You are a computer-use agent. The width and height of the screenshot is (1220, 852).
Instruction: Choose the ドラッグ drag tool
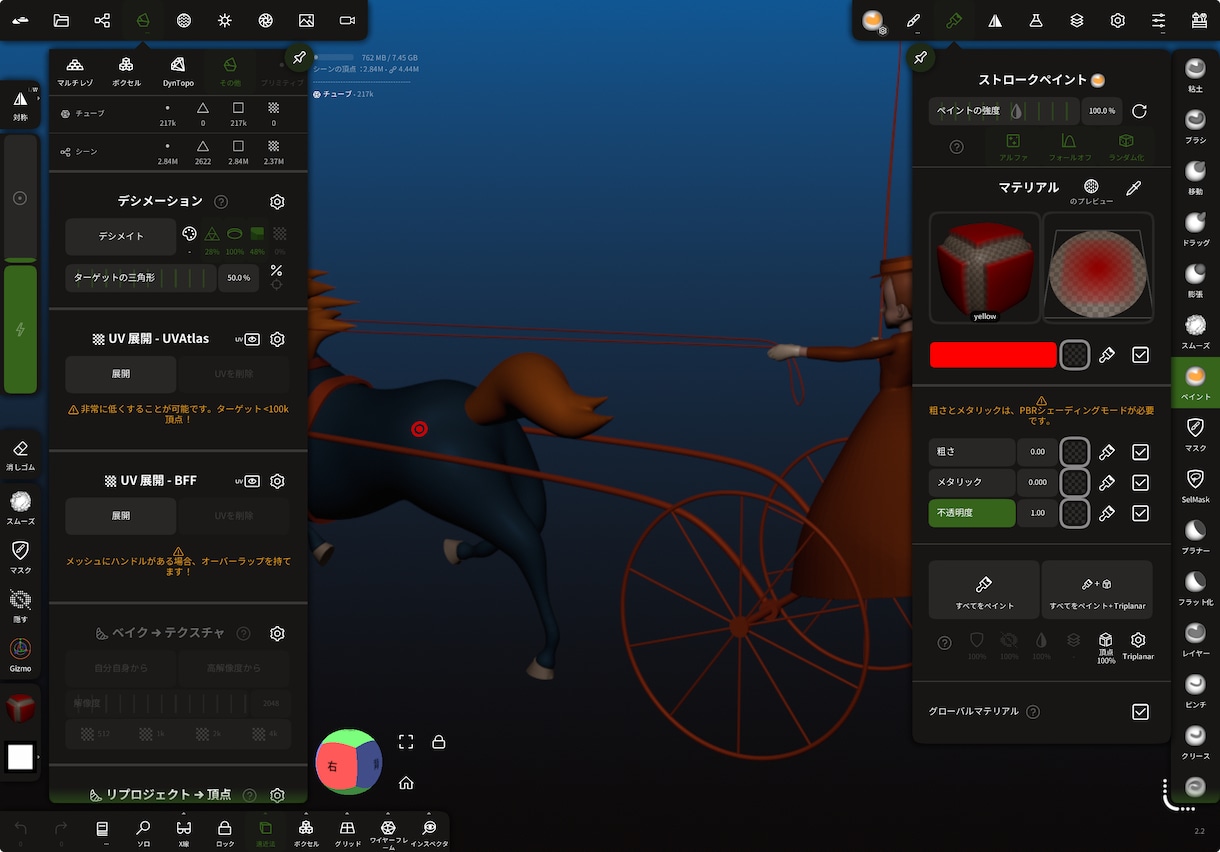(x=1195, y=229)
